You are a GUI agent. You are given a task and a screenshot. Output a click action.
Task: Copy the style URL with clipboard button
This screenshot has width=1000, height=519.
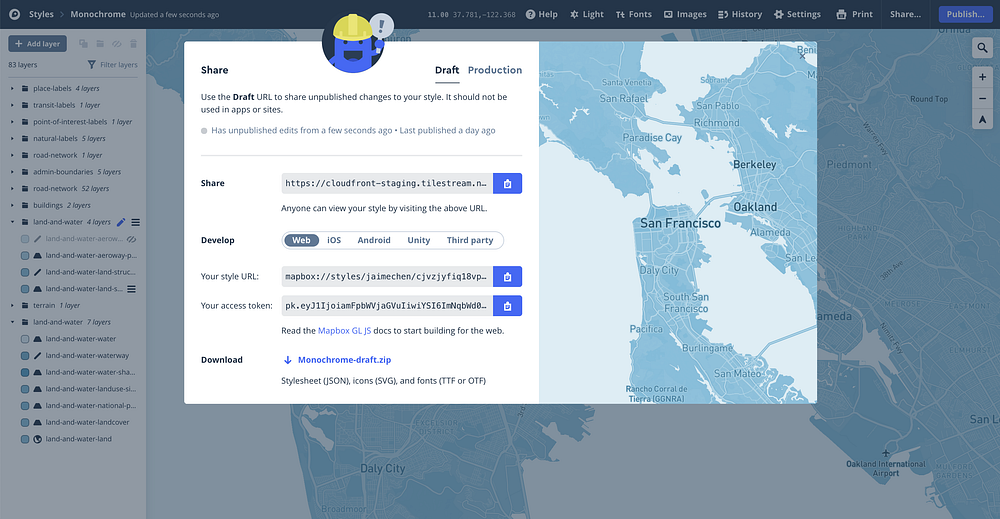coord(508,277)
